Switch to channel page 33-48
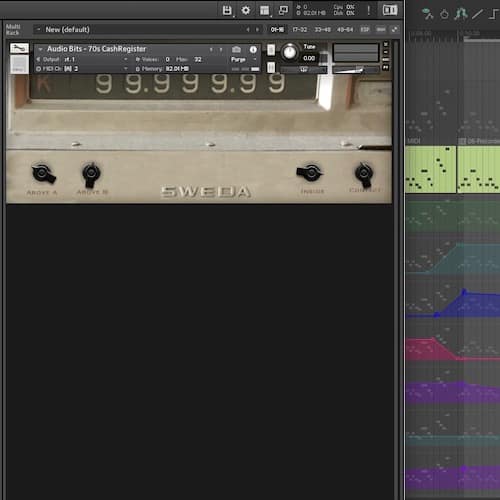500x500 pixels. (322, 30)
